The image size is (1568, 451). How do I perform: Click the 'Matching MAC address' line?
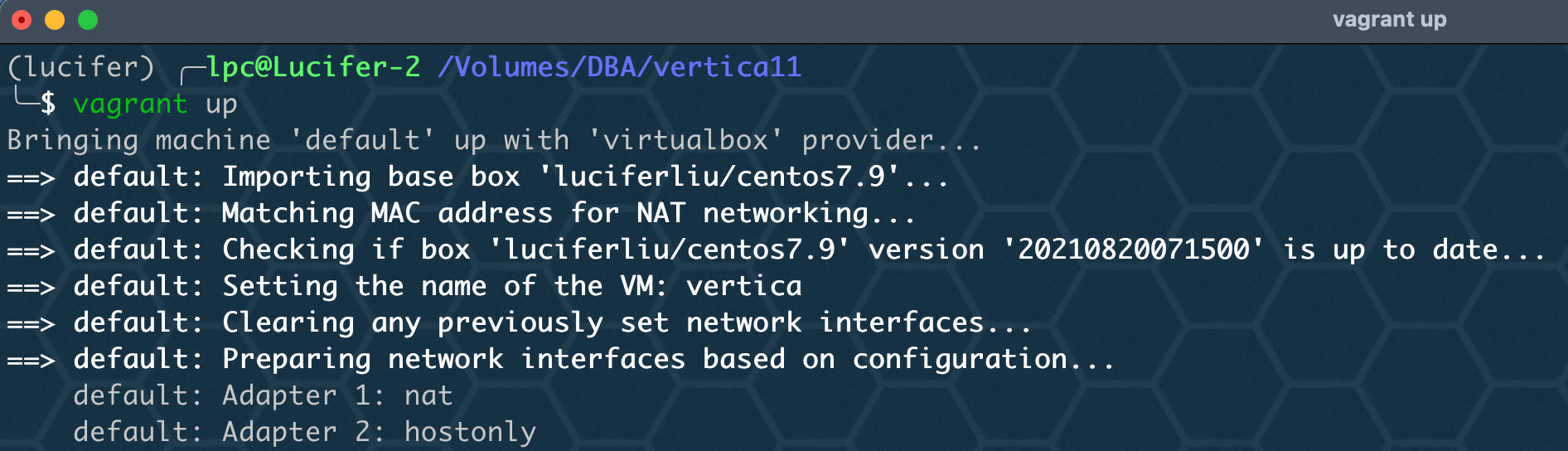[462, 213]
